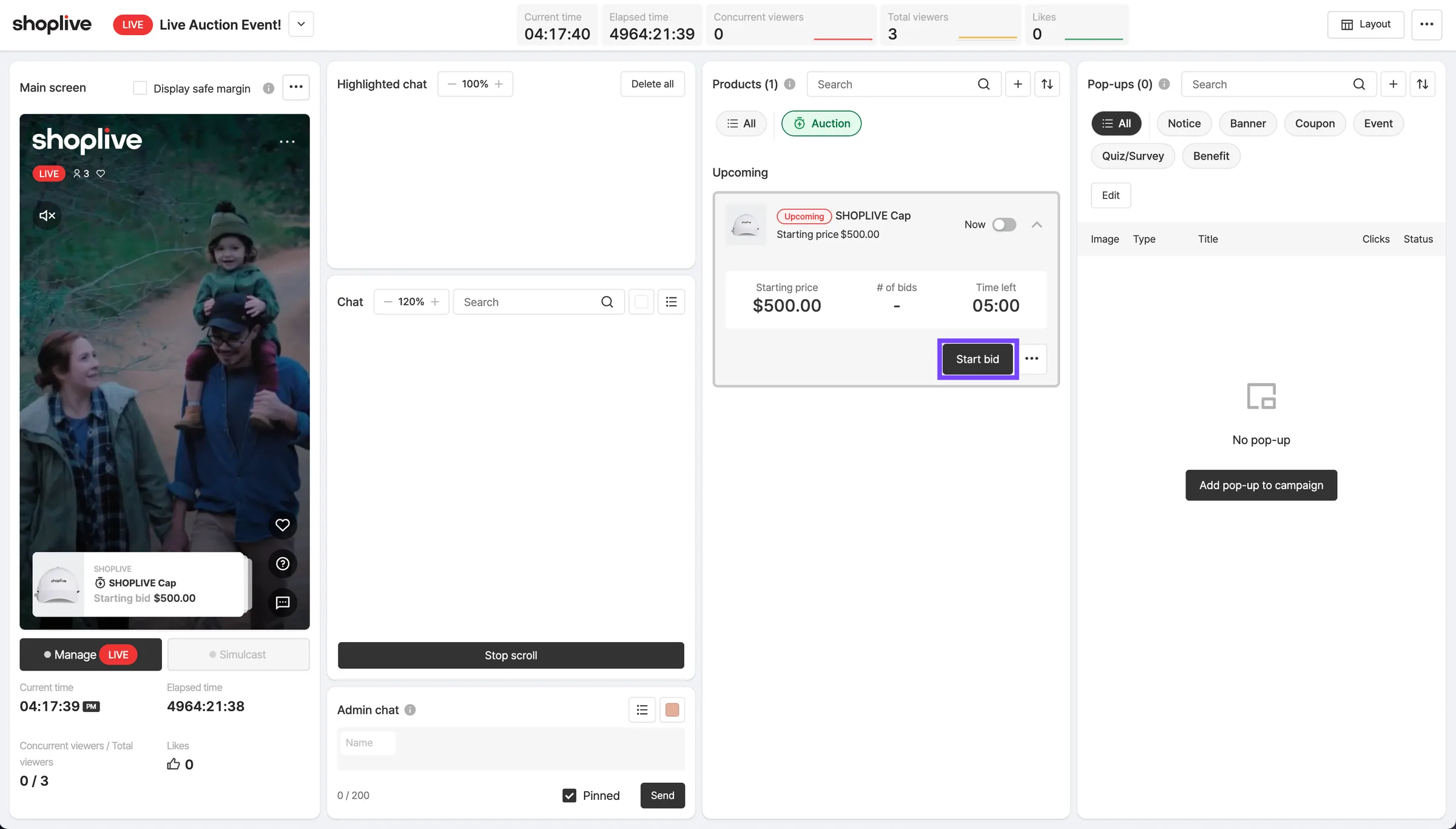The image size is (1456, 829).
Task: Enable Display safe margin checkbox
Action: pyautogui.click(x=140, y=88)
